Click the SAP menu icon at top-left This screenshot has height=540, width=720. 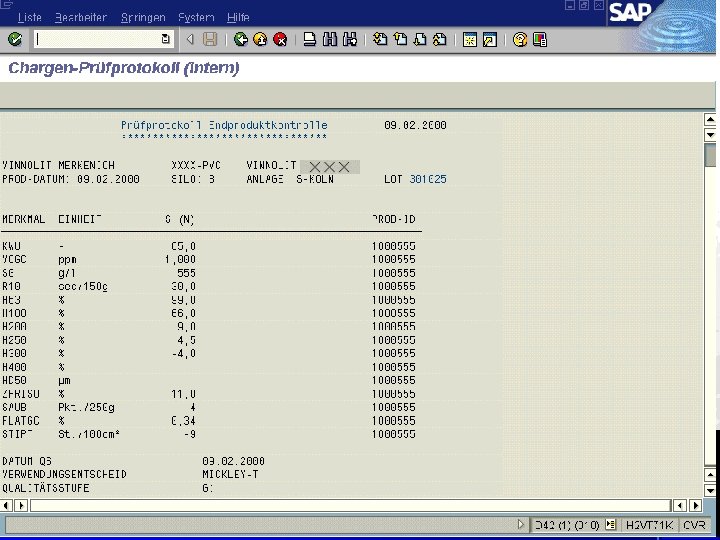click(6, 5)
